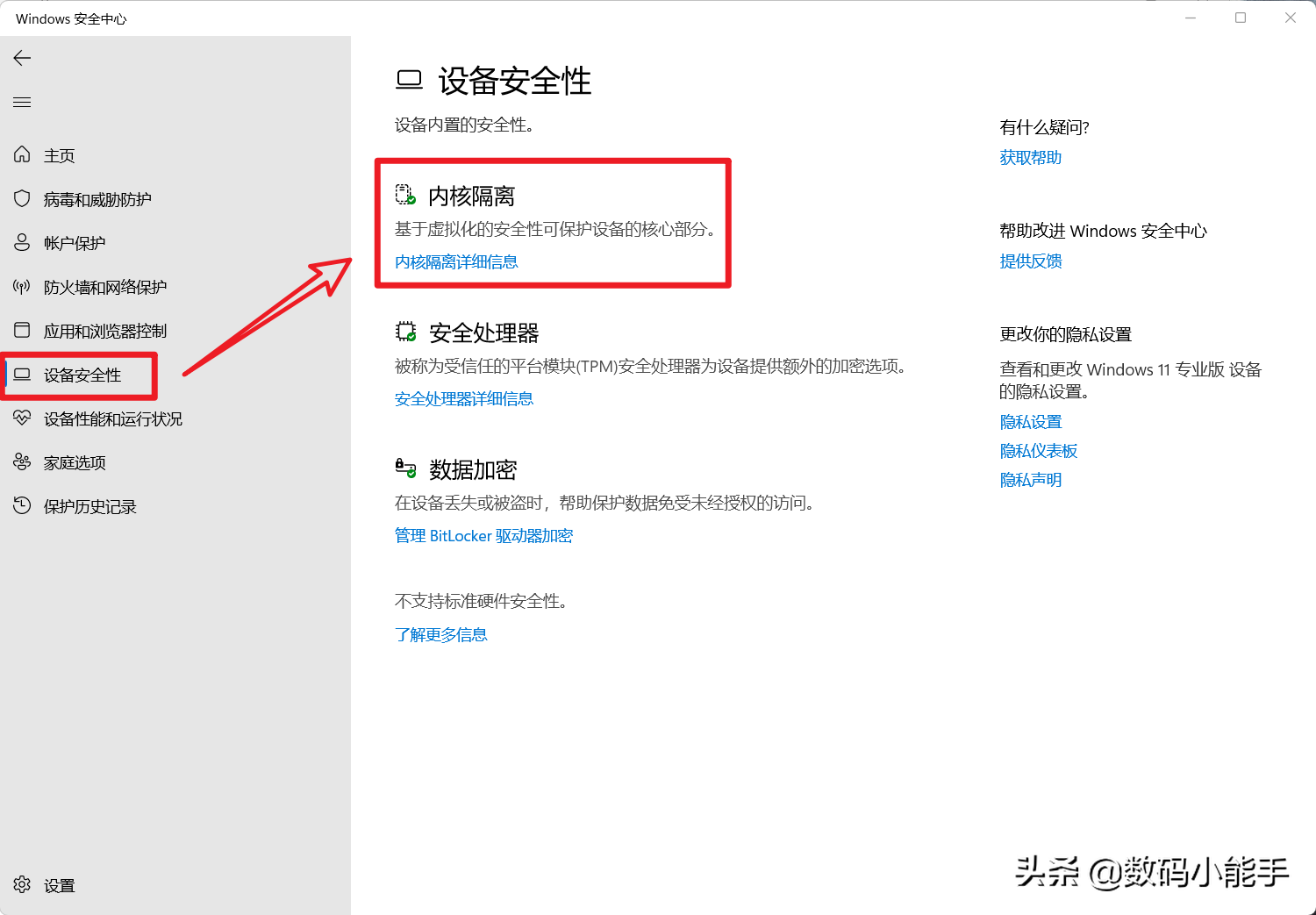
Task: Click the family options people icon
Action: (22, 461)
